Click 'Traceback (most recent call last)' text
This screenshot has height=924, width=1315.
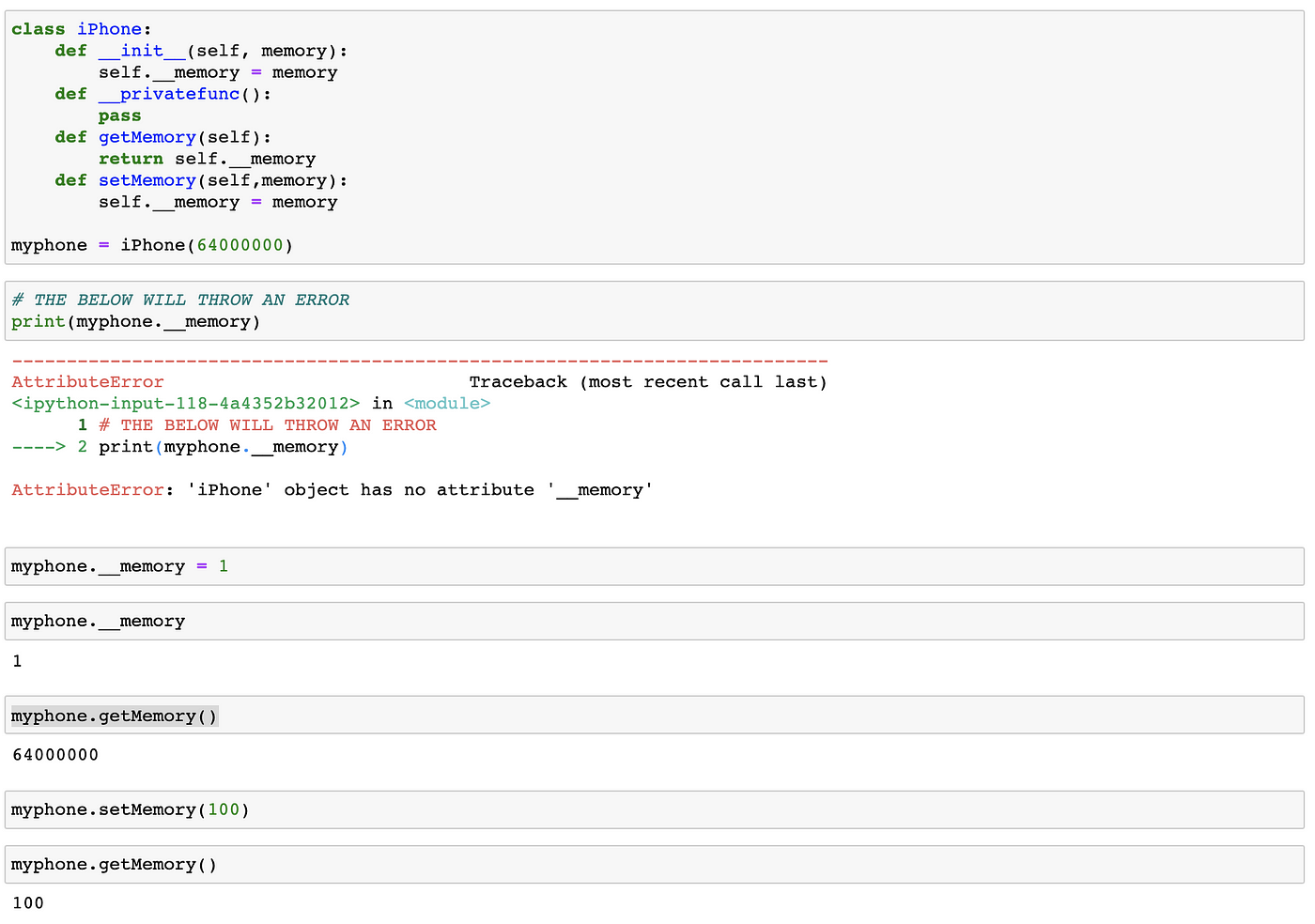[x=648, y=382]
